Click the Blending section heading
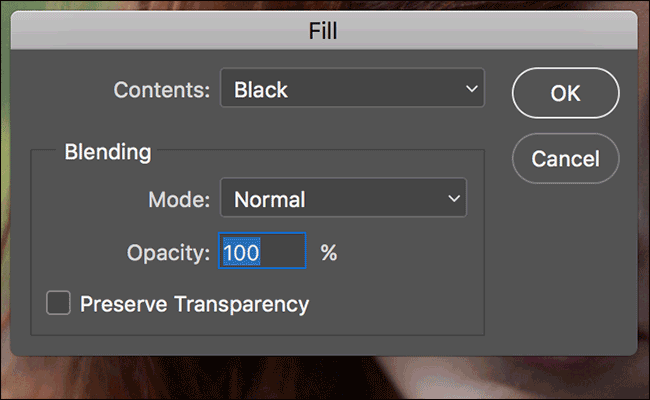The height and width of the screenshot is (400, 650). 107,153
